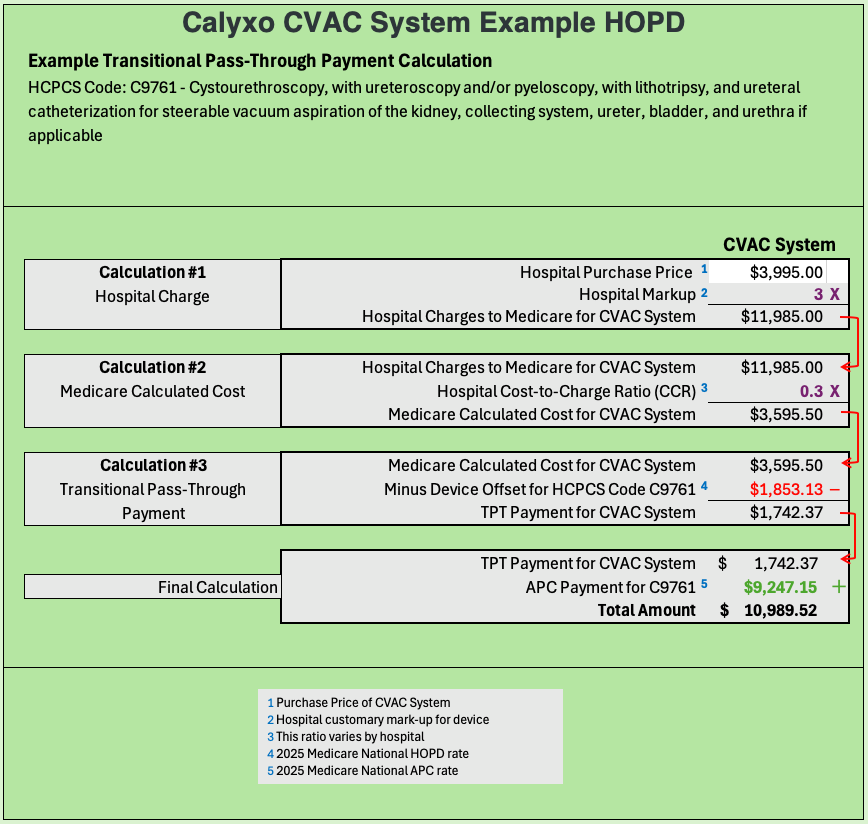Select the 'Hospital Purchase Price' label

point(606,272)
